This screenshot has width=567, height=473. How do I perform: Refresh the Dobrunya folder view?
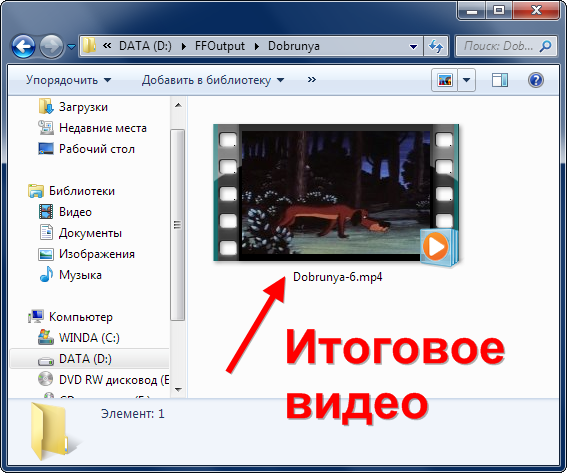click(x=436, y=46)
